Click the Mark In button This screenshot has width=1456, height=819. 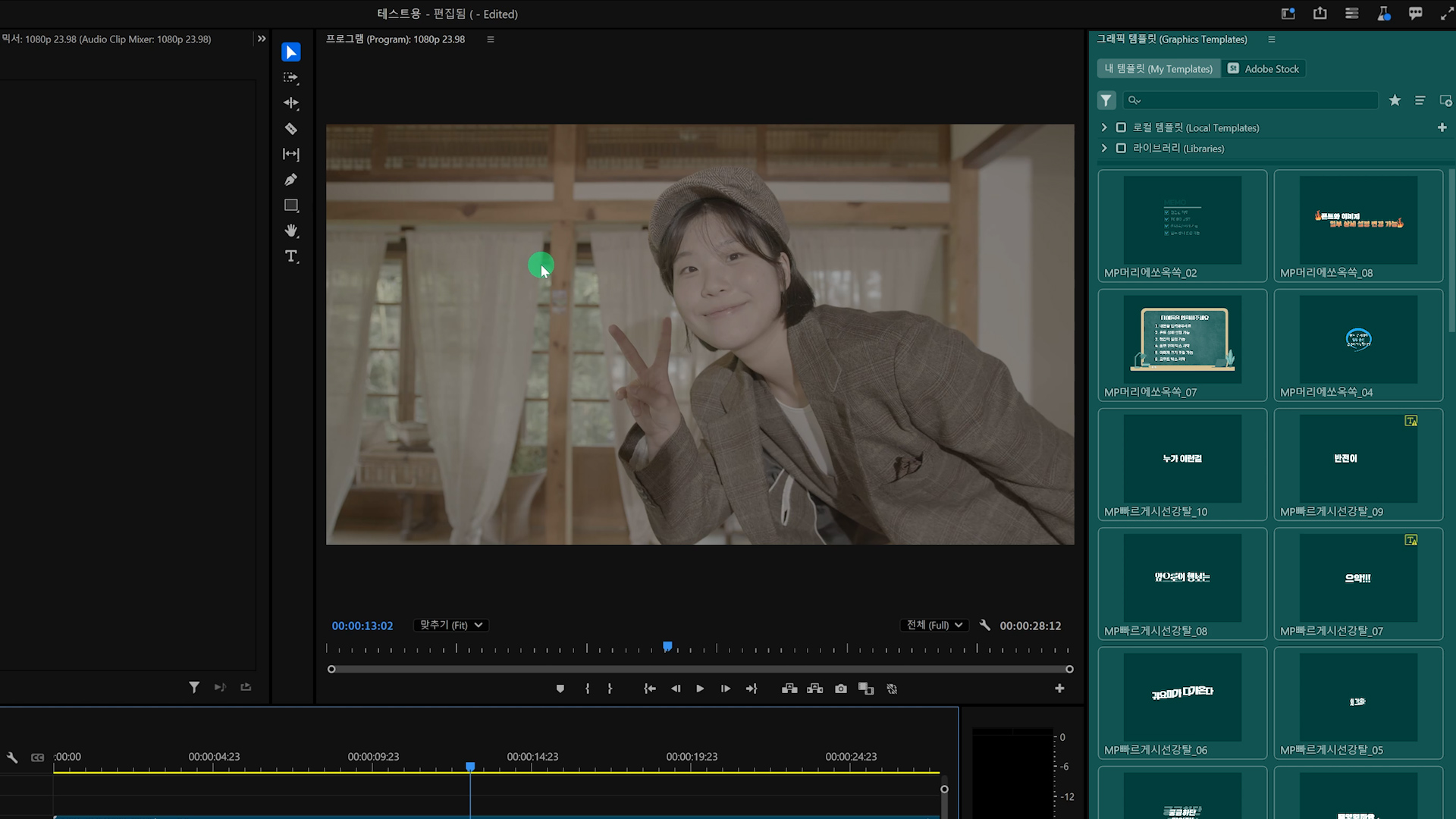pos(588,689)
